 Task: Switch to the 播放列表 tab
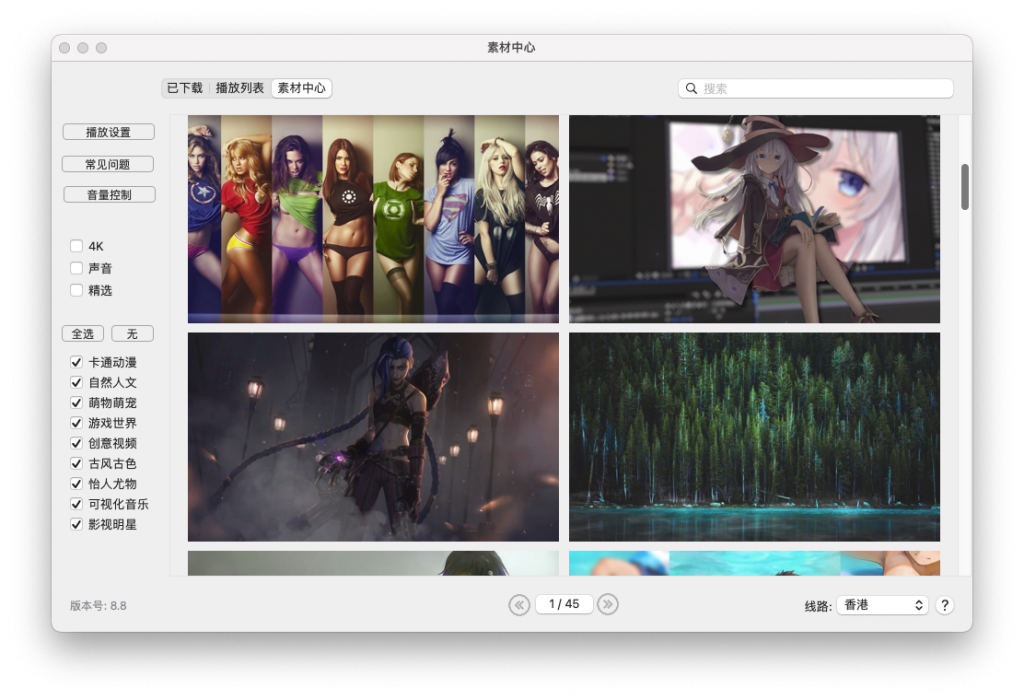coord(240,88)
